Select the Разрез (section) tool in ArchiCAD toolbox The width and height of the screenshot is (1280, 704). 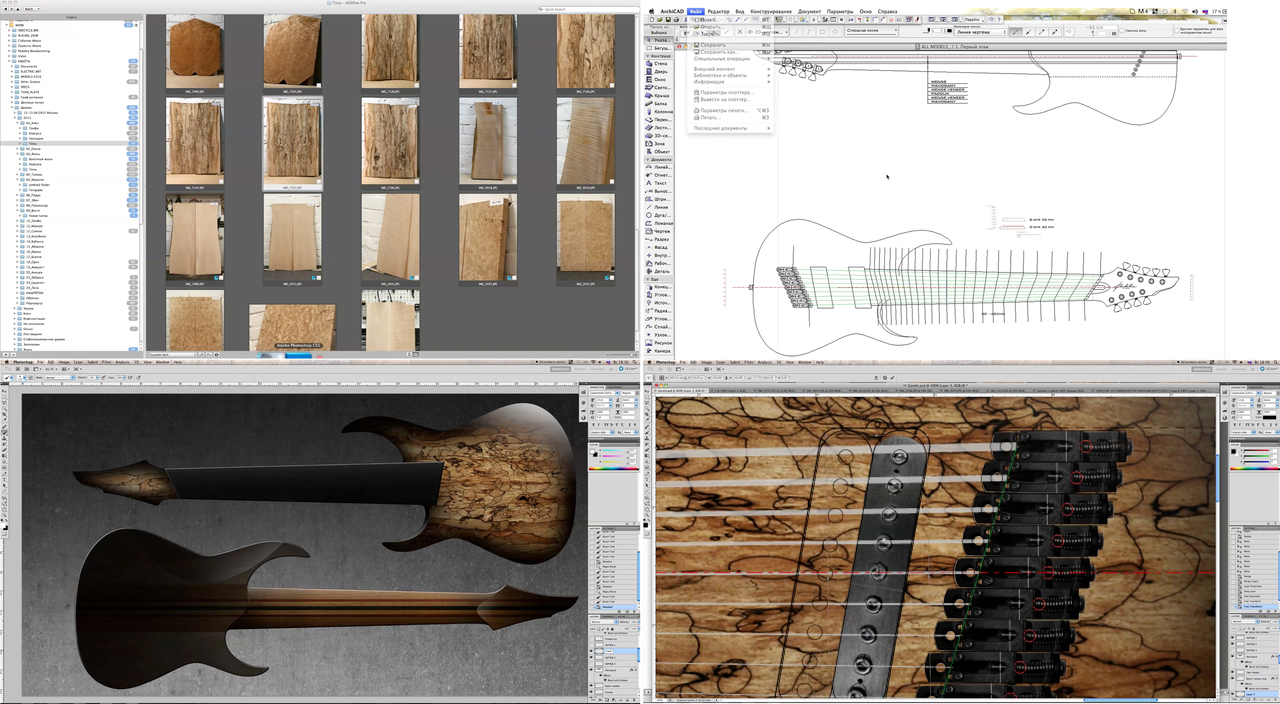(658, 239)
